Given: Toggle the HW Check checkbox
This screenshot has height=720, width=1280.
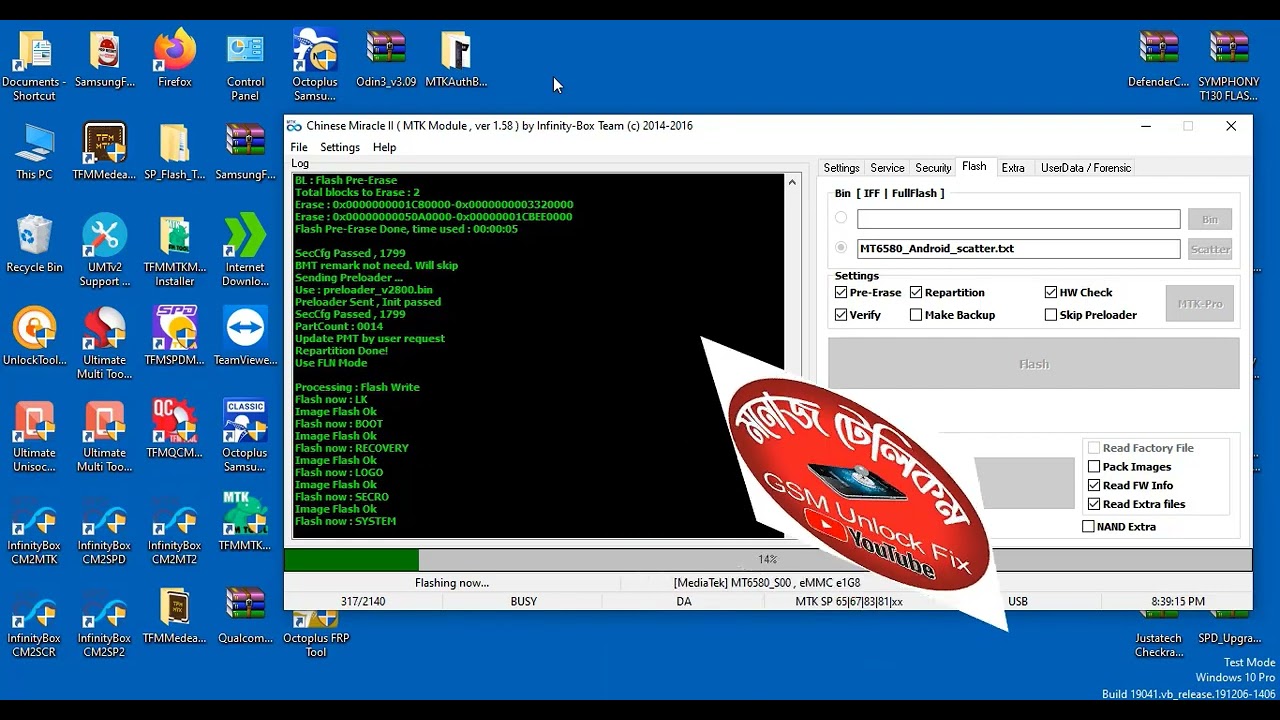Looking at the screenshot, I should coord(1051,293).
